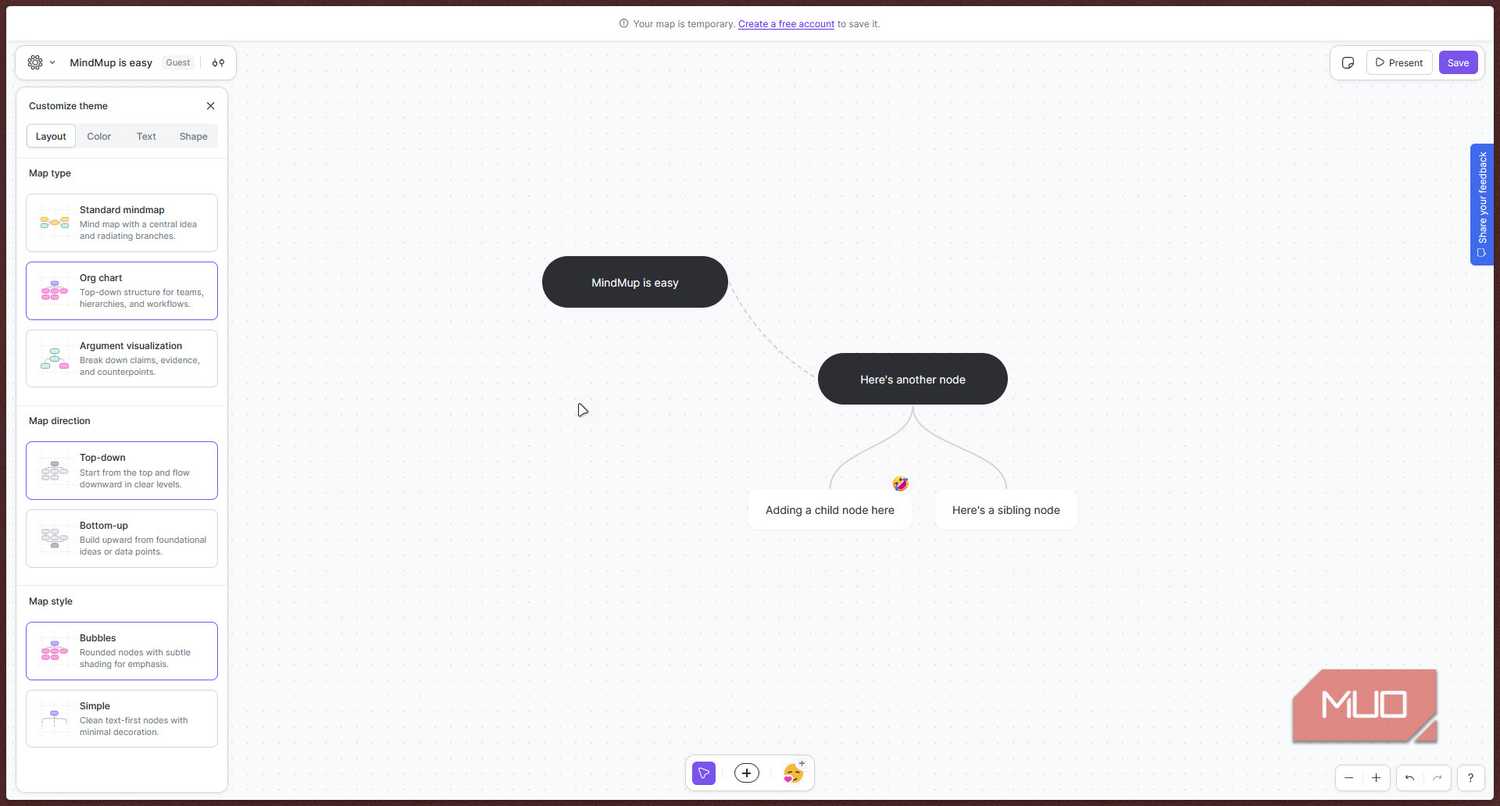Switch to the Text tab

click(x=146, y=136)
